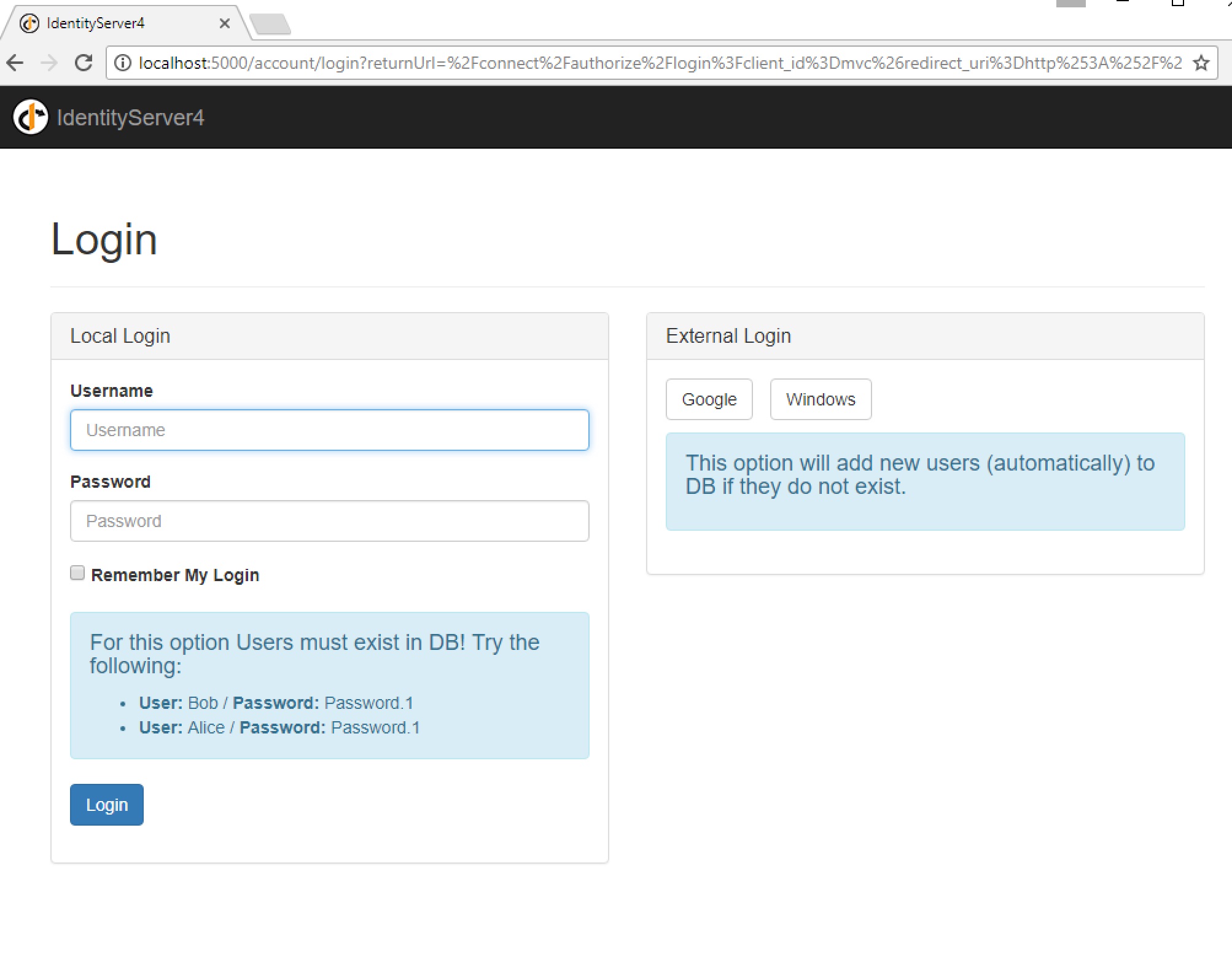Focus the Password input field
Screen dimensions: 1232x962
(x=329, y=521)
